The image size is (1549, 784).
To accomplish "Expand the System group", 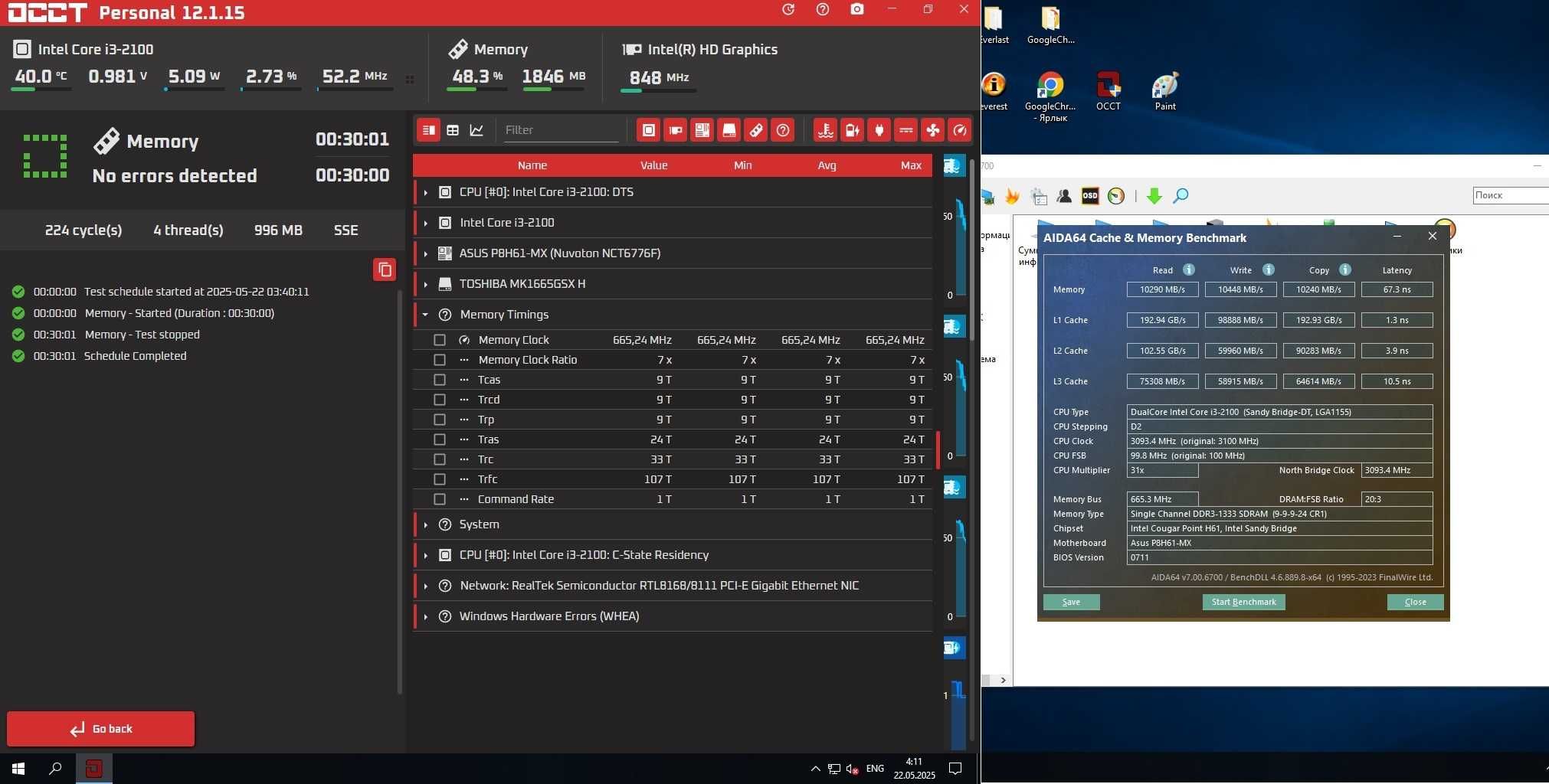I will pyautogui.click(x=425, y=524).
